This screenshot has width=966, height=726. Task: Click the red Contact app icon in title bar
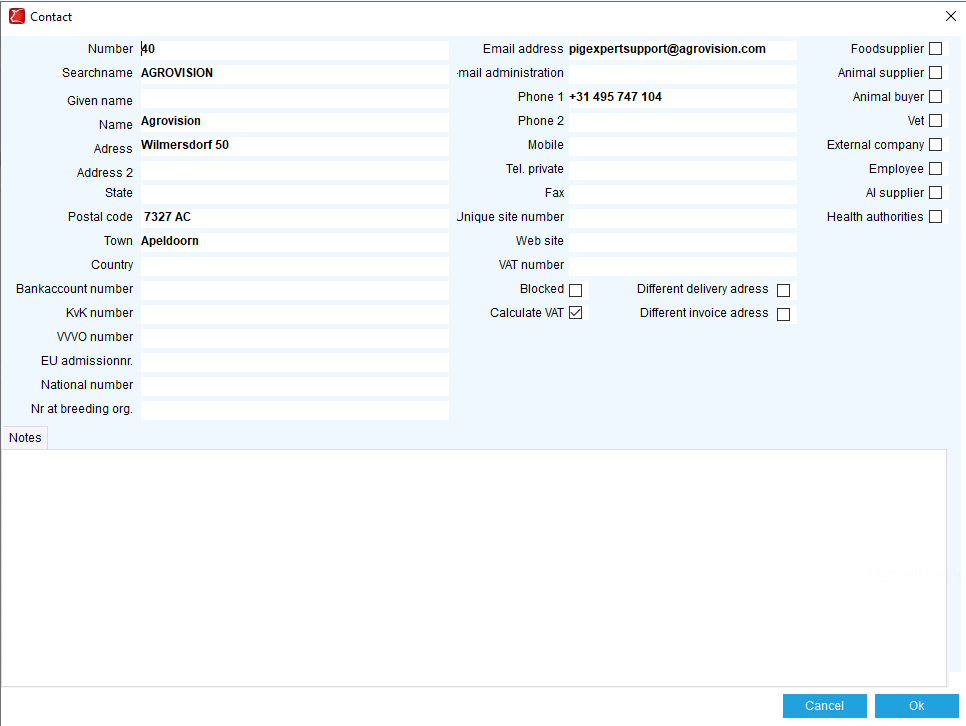tap(17, 16)
